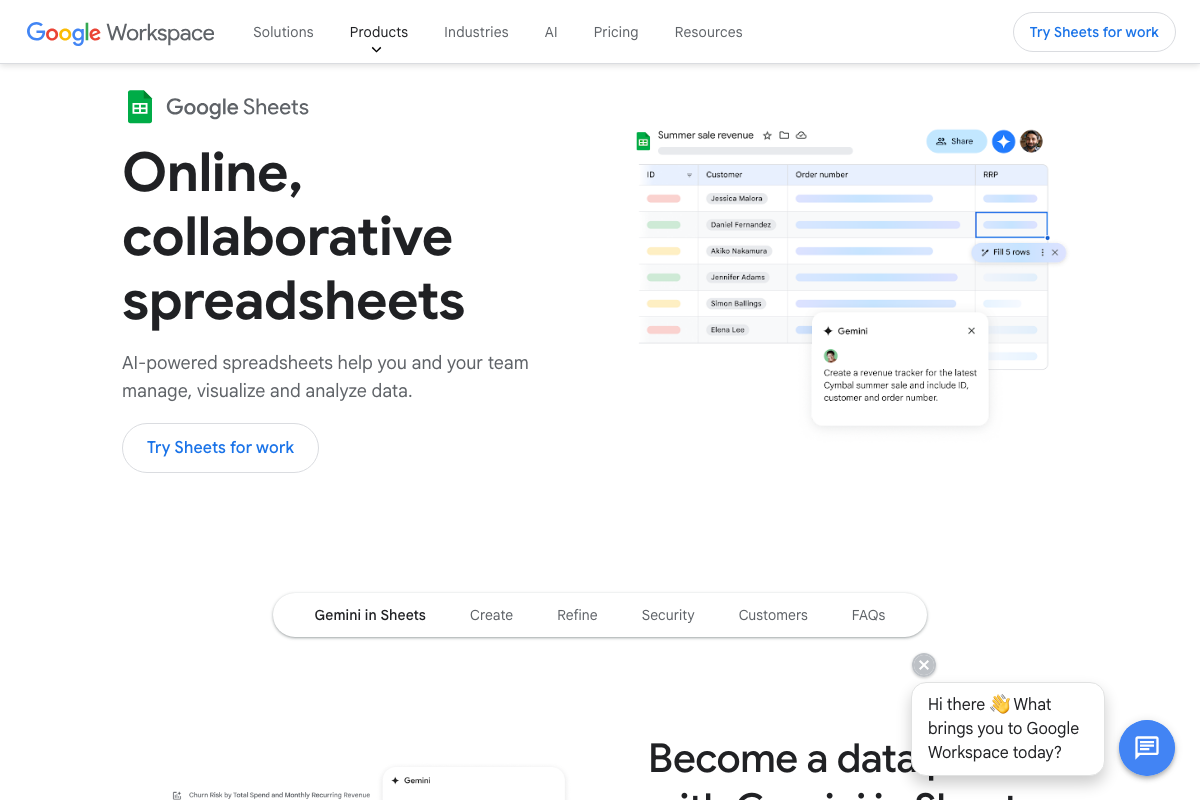
Task: Click the Google Workspace logo
Action: click(120, 32)
